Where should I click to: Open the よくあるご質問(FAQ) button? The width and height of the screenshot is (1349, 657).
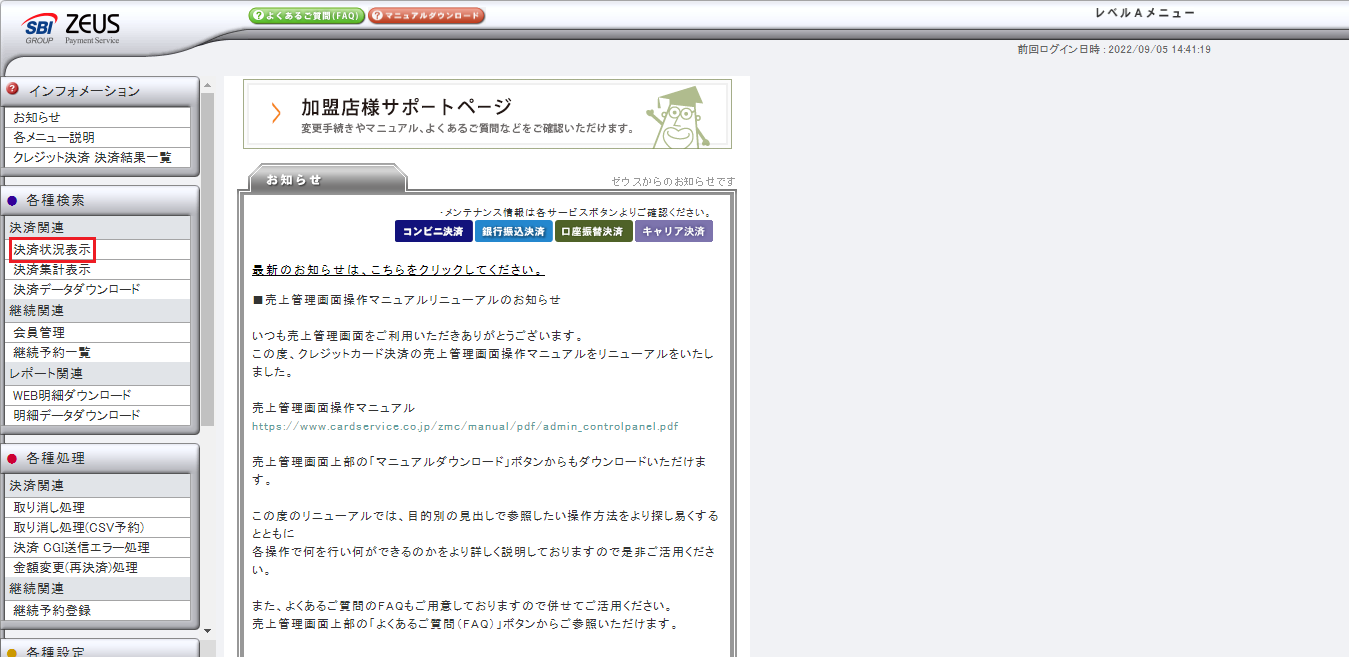click(305, 16)
